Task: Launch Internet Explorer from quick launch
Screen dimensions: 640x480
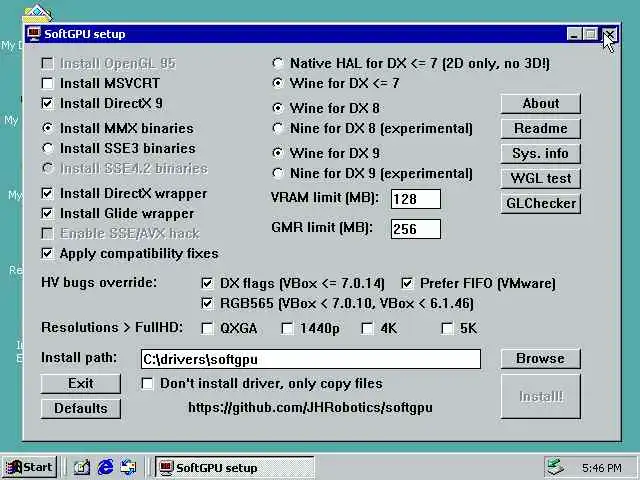Action: click(105, 467)
